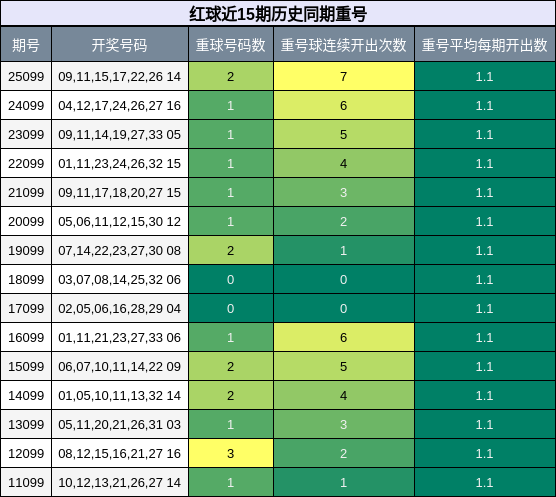Click winning numbers 05,06,11,12,15,30 12
This screenshot has height=497, width=556.
[120, 222]
